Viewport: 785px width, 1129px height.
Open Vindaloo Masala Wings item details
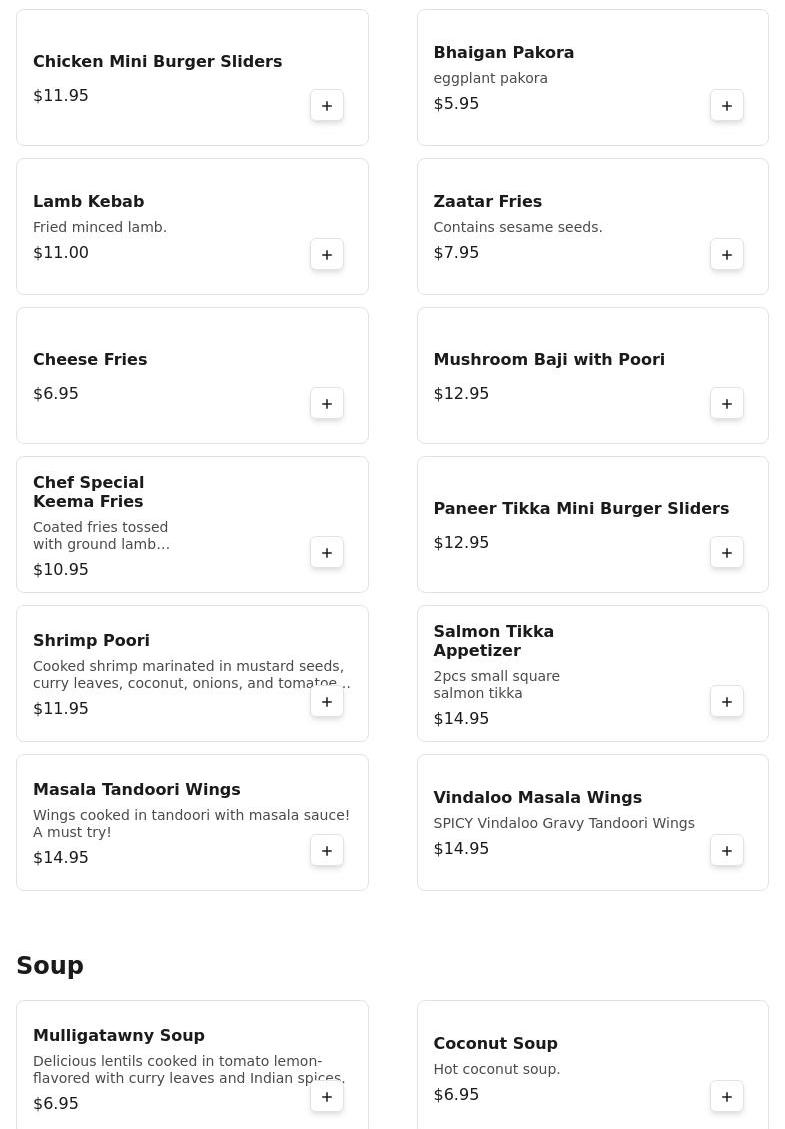[x=537, y=797]
